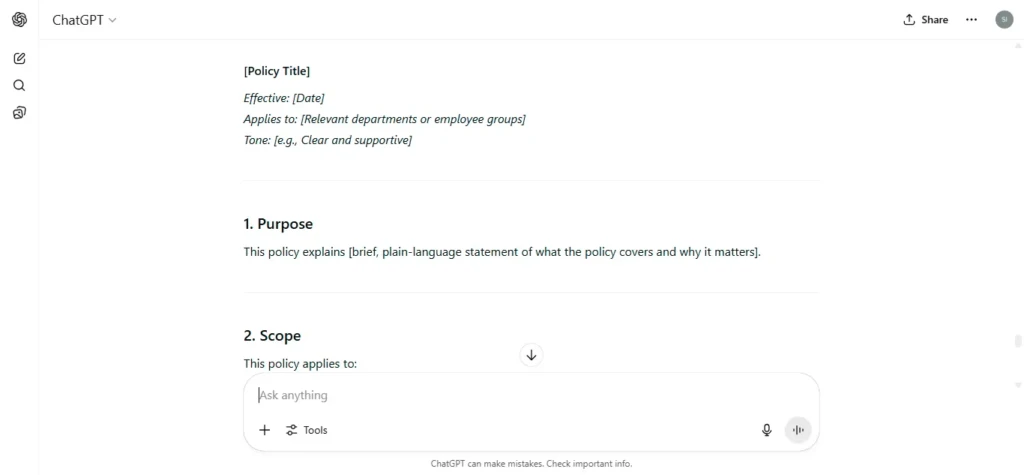Open the Tools menu in composer
Image resolution: width=1024 pixels, height=475 pixels.
click(306, 430)
